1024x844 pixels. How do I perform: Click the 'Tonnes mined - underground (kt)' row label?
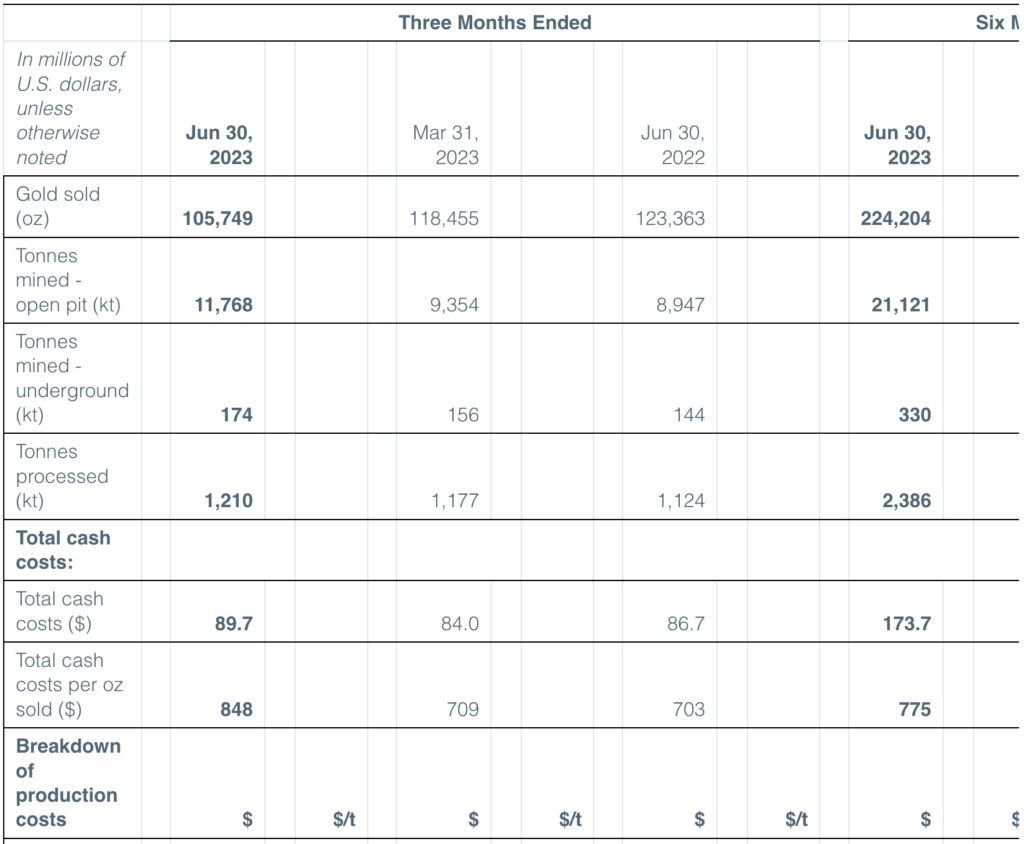72,378
